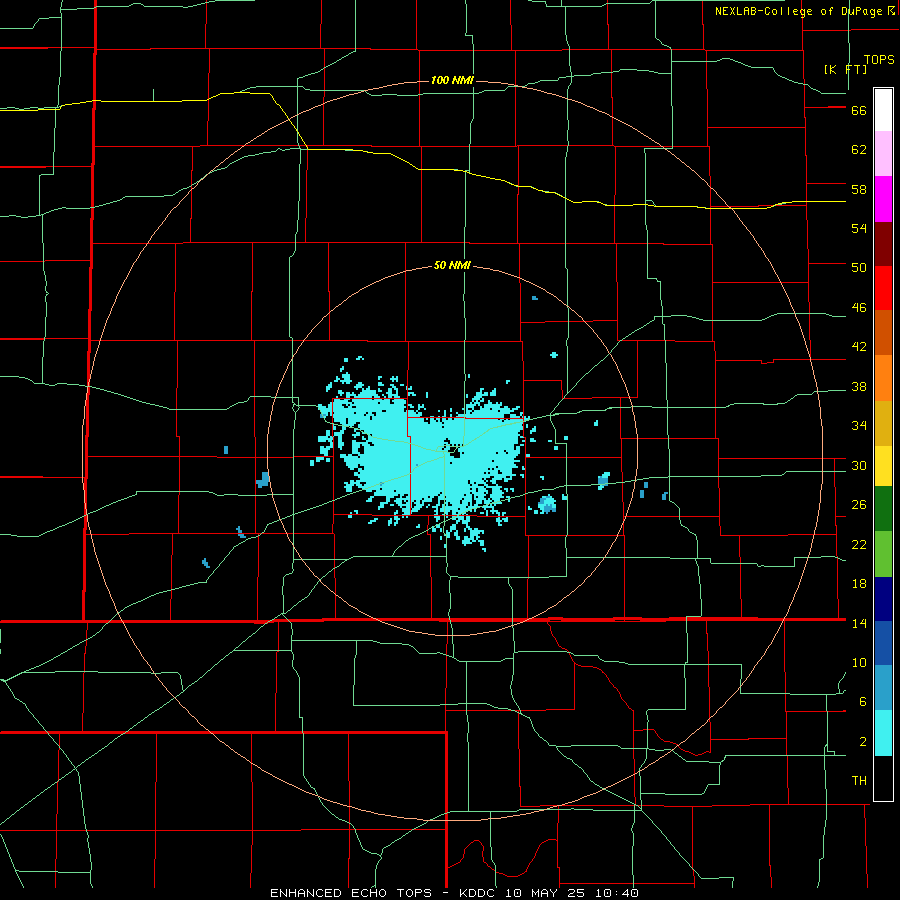This screenshot has height=900, width=900.
Task: Pick the yellow swatch in the color bar
Action: 883,466
